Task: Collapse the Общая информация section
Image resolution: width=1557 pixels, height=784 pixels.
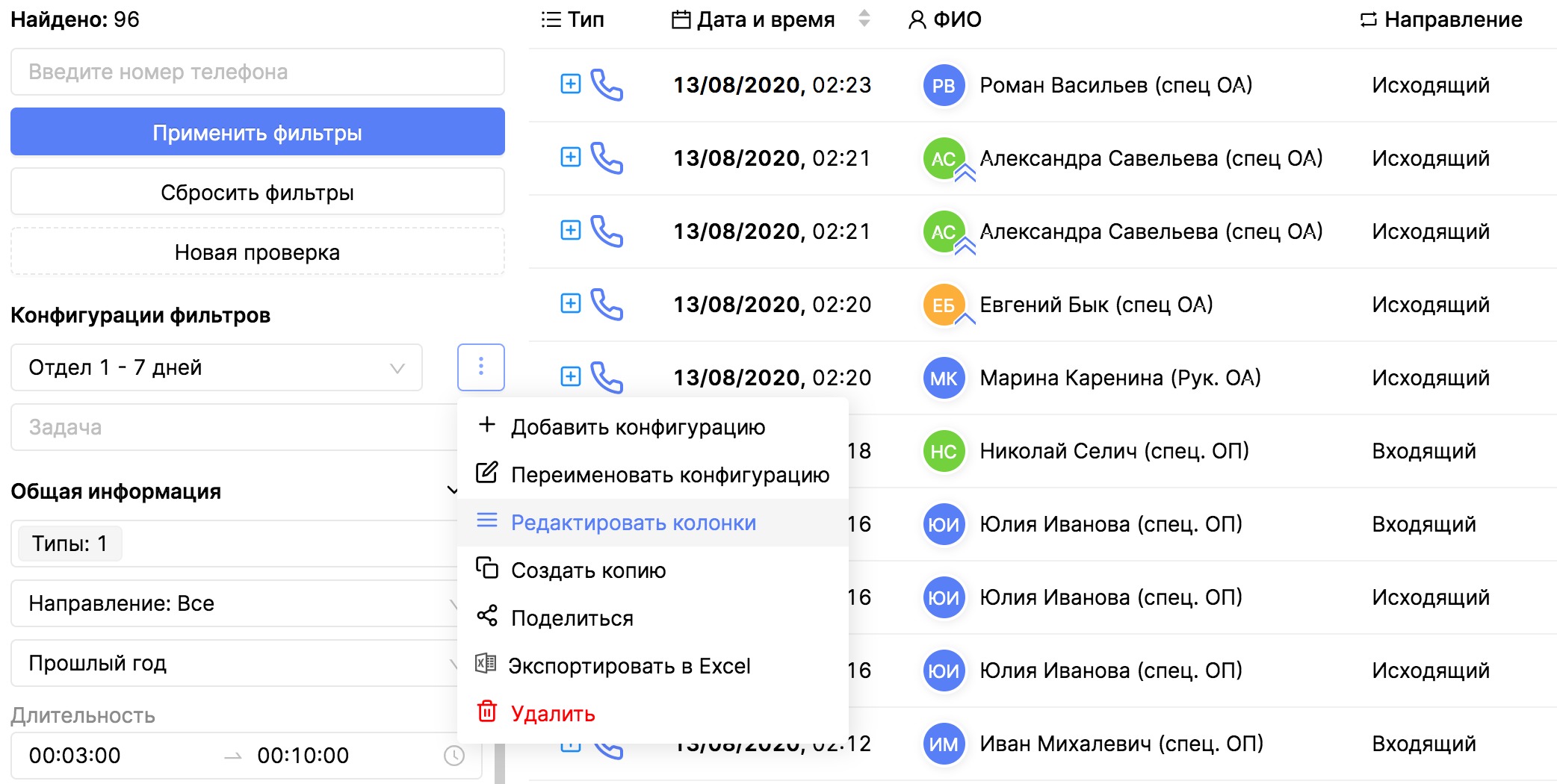Action: [x=451, y=491]
